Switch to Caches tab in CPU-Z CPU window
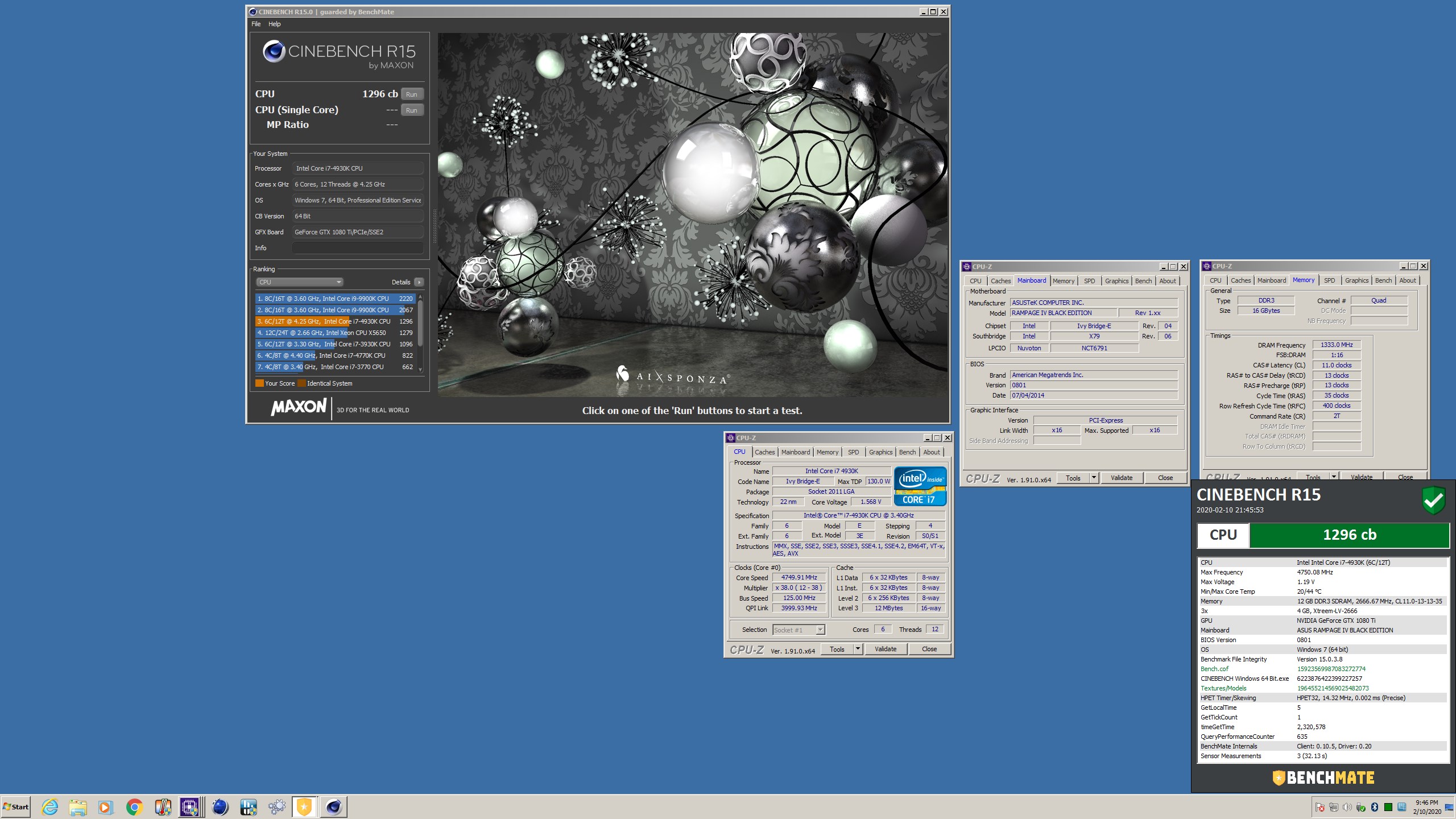Screen dimensions: 1456x819 click(x=764, y=452)
